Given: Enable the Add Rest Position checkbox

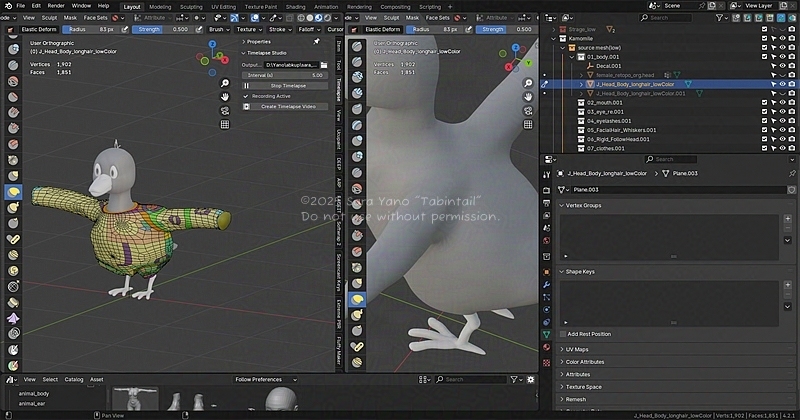Looking at the screenshot, I should 562,334.
